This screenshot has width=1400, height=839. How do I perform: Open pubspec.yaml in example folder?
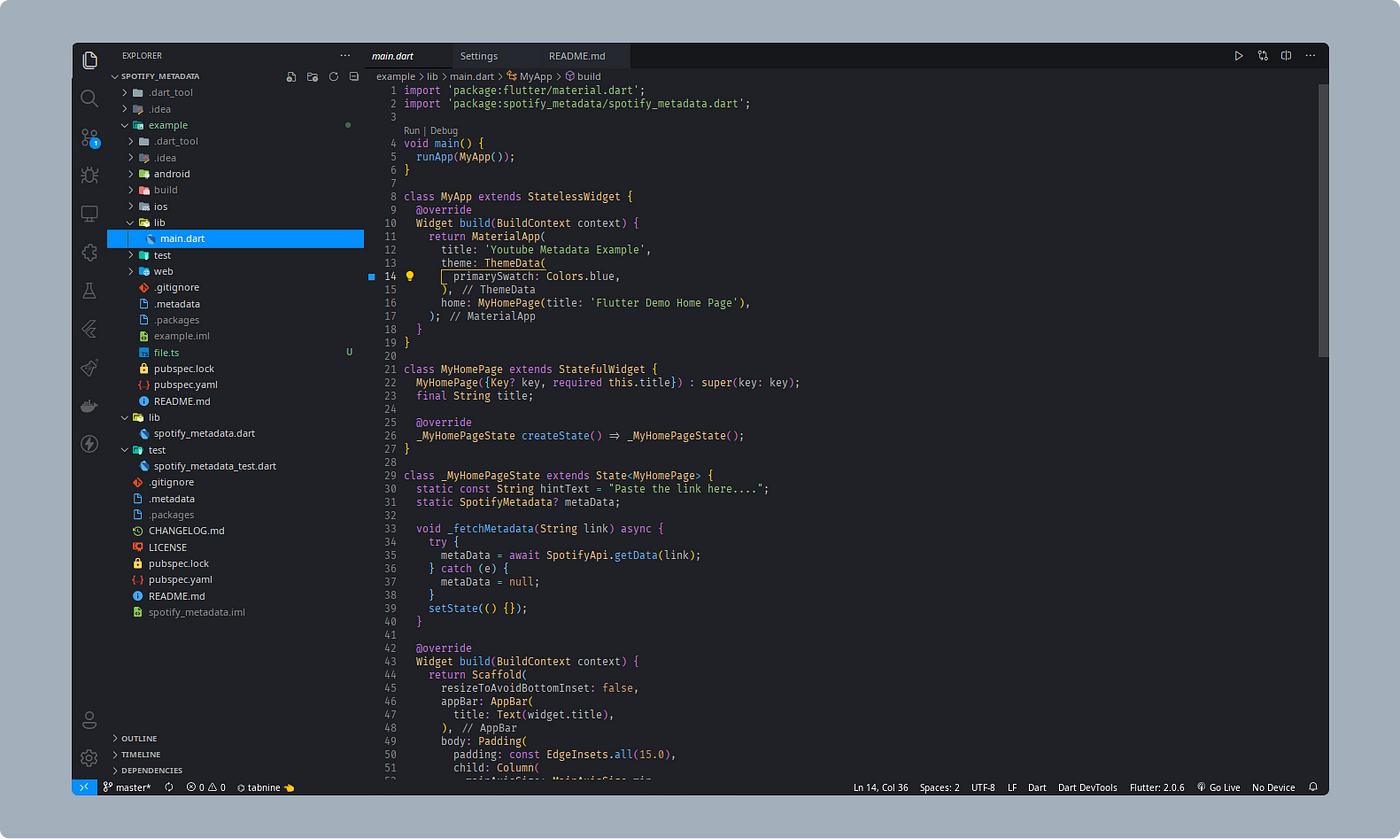185,385
